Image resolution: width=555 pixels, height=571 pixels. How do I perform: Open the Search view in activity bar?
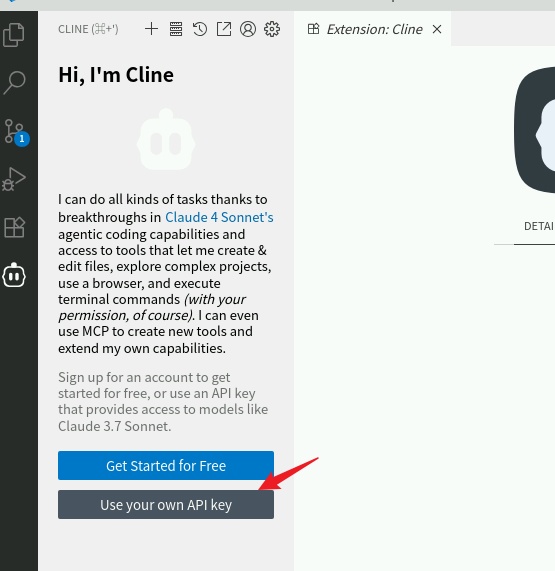14,83
